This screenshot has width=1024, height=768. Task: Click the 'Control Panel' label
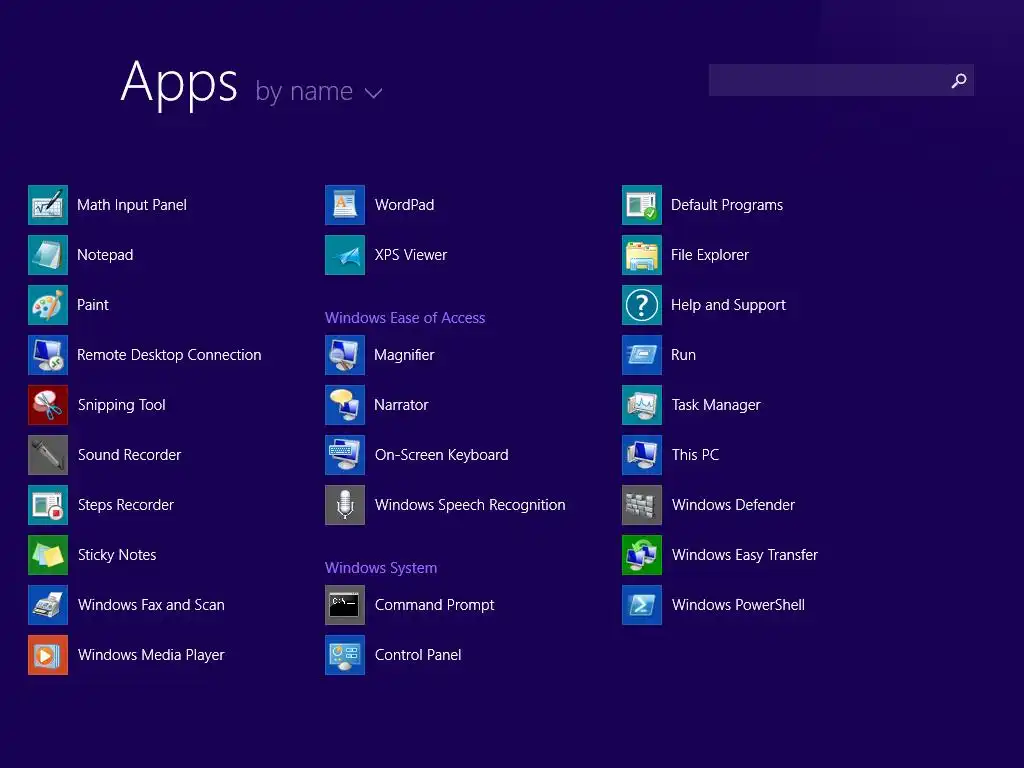(x=418, y=655)
